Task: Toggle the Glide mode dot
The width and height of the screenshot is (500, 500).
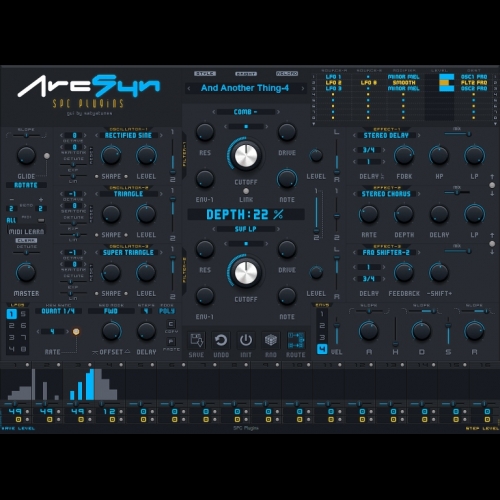Action: click(x=47, y=156)
